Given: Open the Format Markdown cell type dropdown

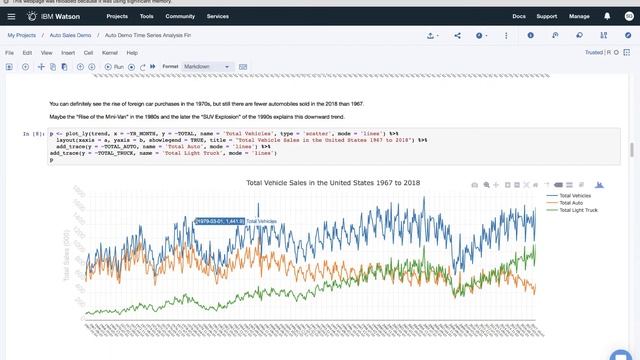Looking at the screenshot, I should pyautogui.click(x=207, y=67).
